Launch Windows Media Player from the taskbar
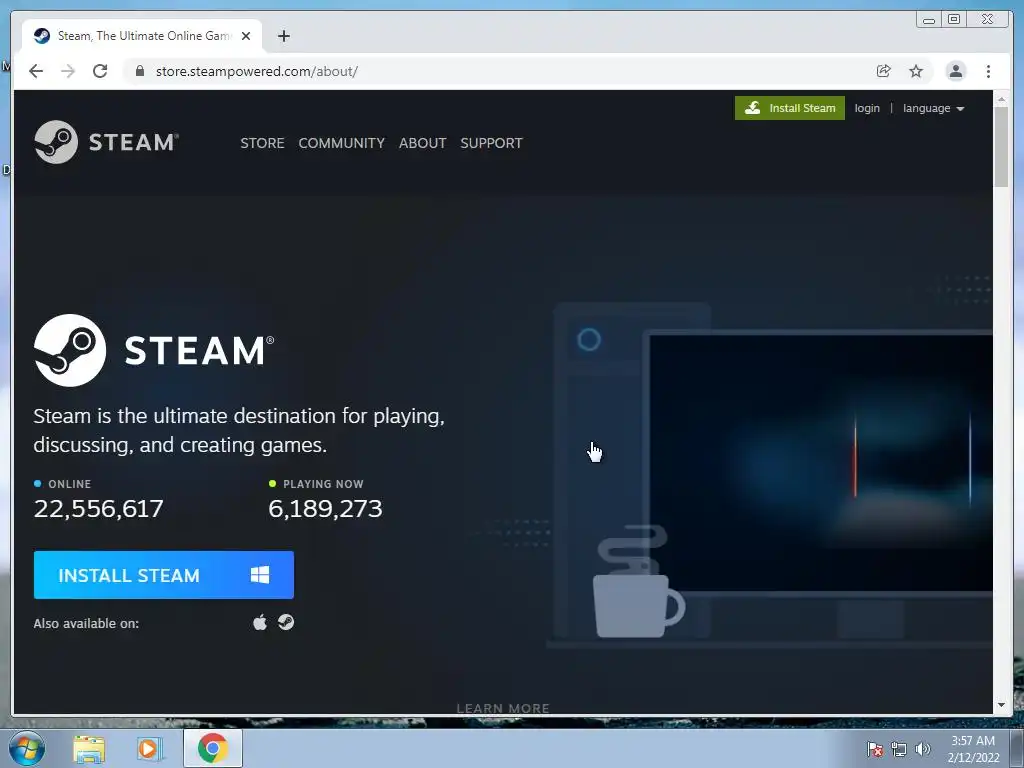 (150, 748)
